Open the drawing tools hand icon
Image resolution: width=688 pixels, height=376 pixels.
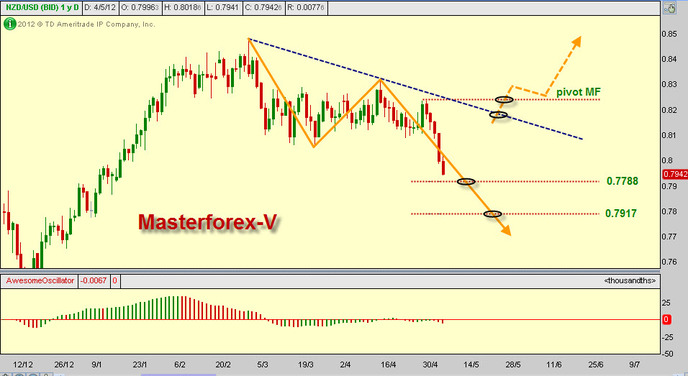[x=670, y=8]
